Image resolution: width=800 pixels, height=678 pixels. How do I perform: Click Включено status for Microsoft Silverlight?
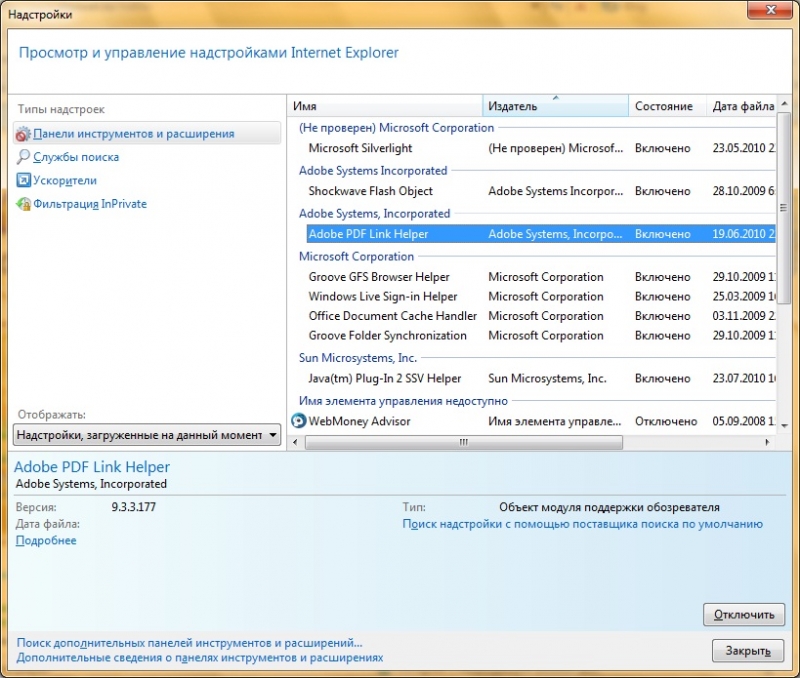[x=662, y=148]
